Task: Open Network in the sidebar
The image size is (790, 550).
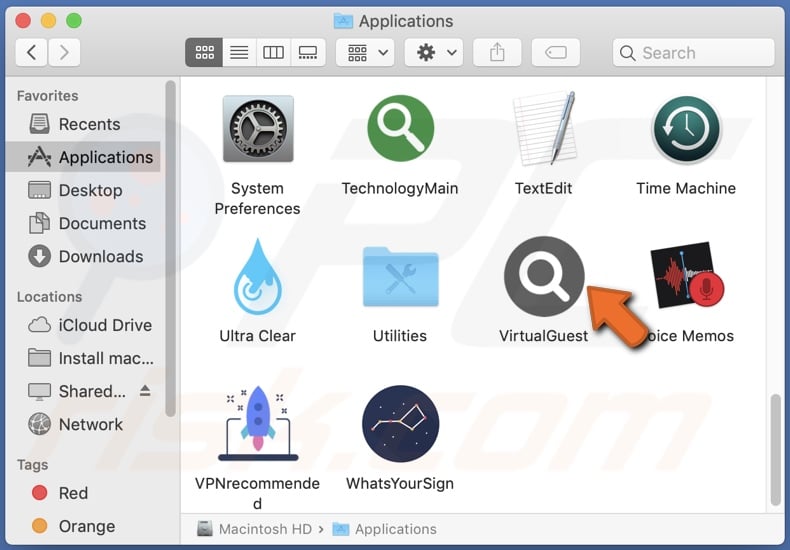Action: [x=83, y=425]
